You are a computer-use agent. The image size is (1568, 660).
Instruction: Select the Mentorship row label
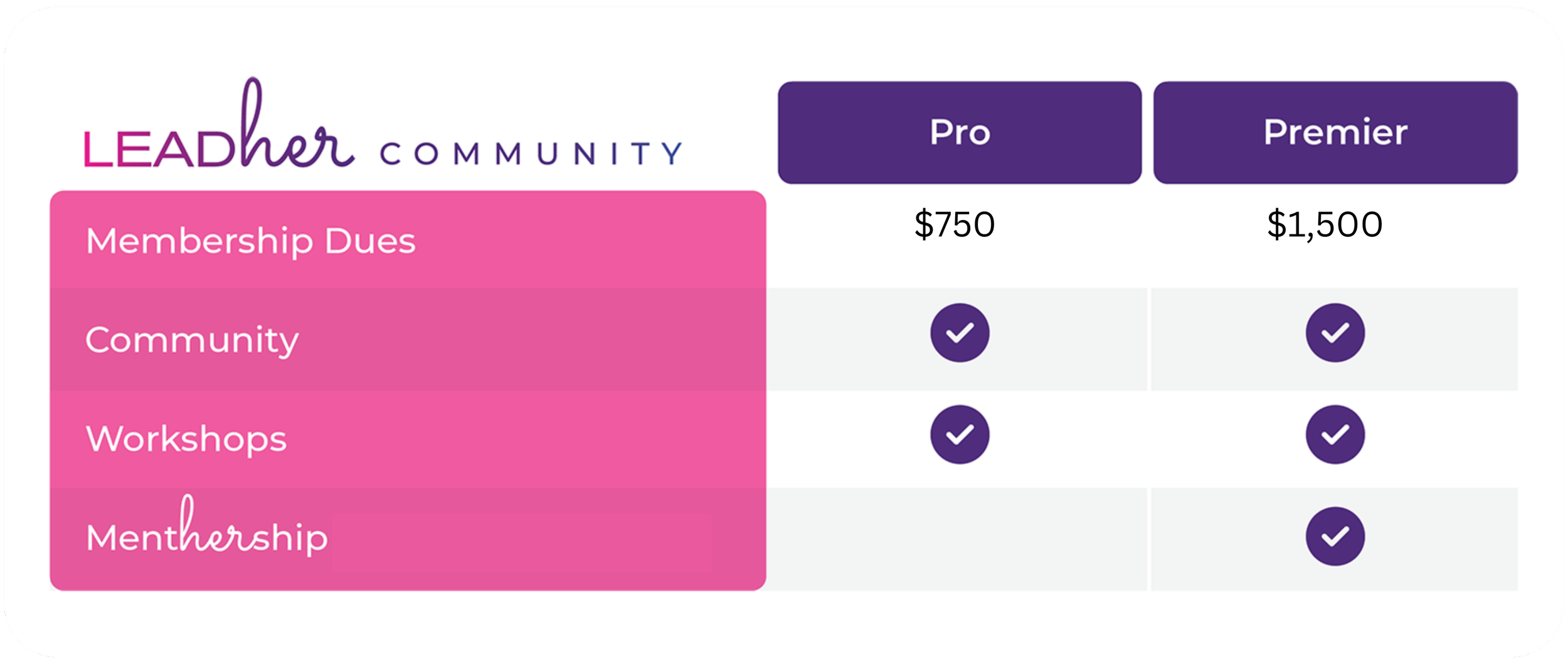(x=207, y=526)
